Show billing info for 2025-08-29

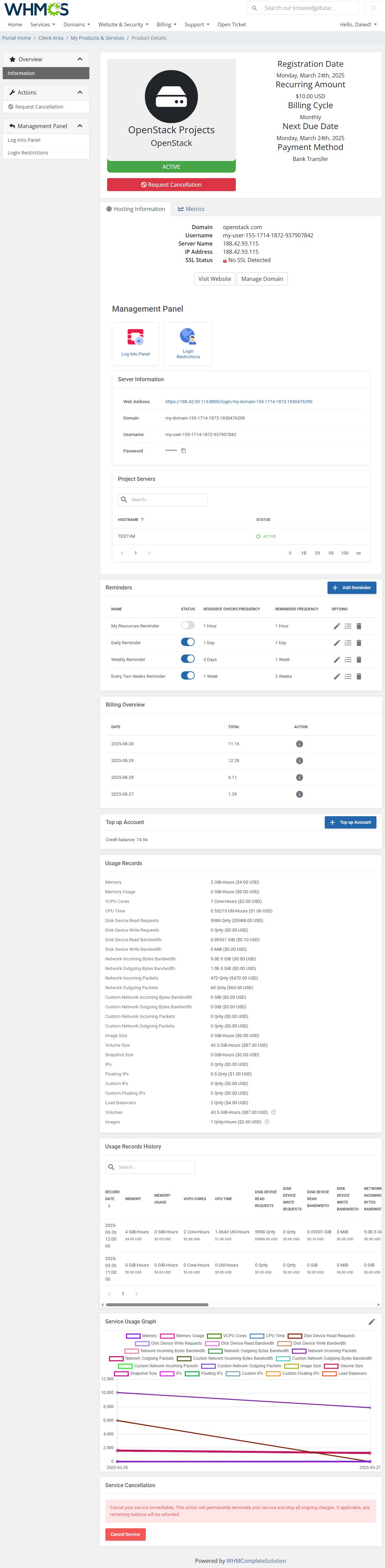point(299,761)
